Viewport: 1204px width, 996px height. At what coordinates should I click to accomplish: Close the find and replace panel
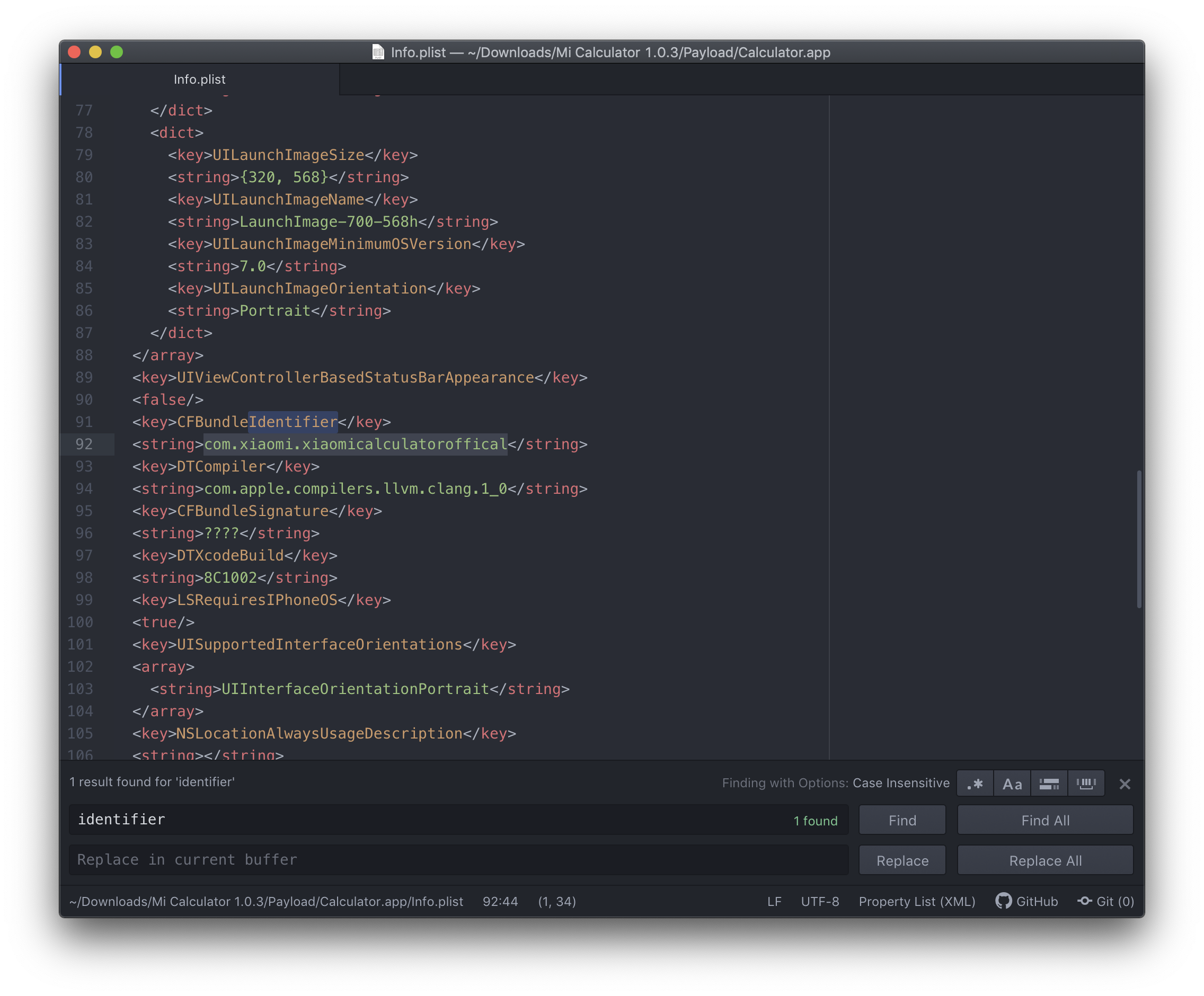pos(1125,784)
